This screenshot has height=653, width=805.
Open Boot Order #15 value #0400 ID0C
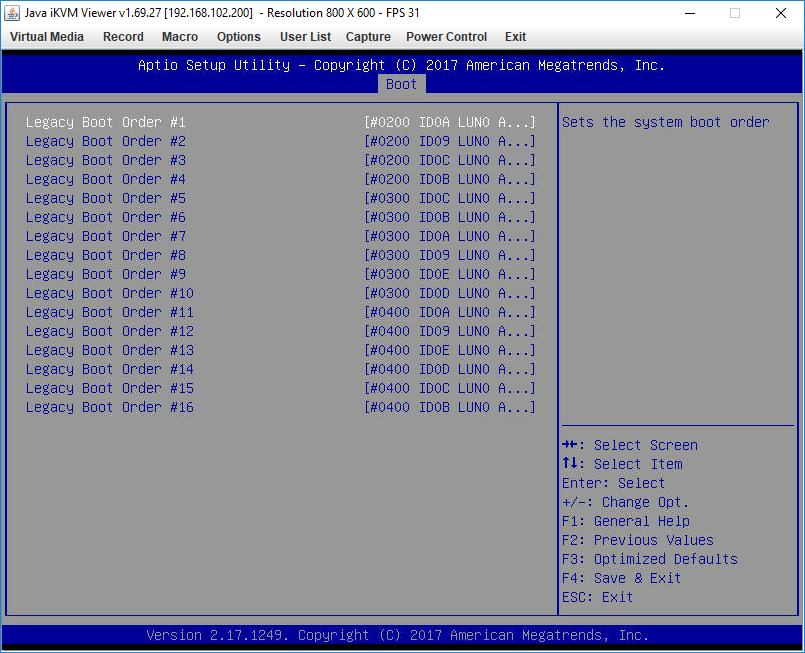(x=450, y=388)
